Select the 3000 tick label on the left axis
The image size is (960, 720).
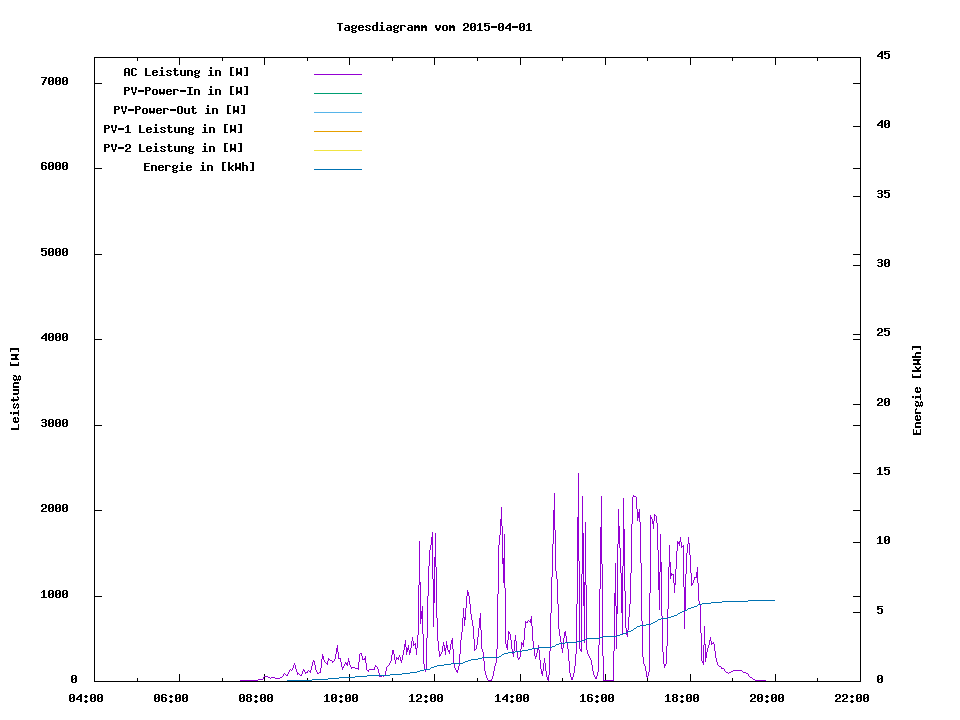(54, 424)
